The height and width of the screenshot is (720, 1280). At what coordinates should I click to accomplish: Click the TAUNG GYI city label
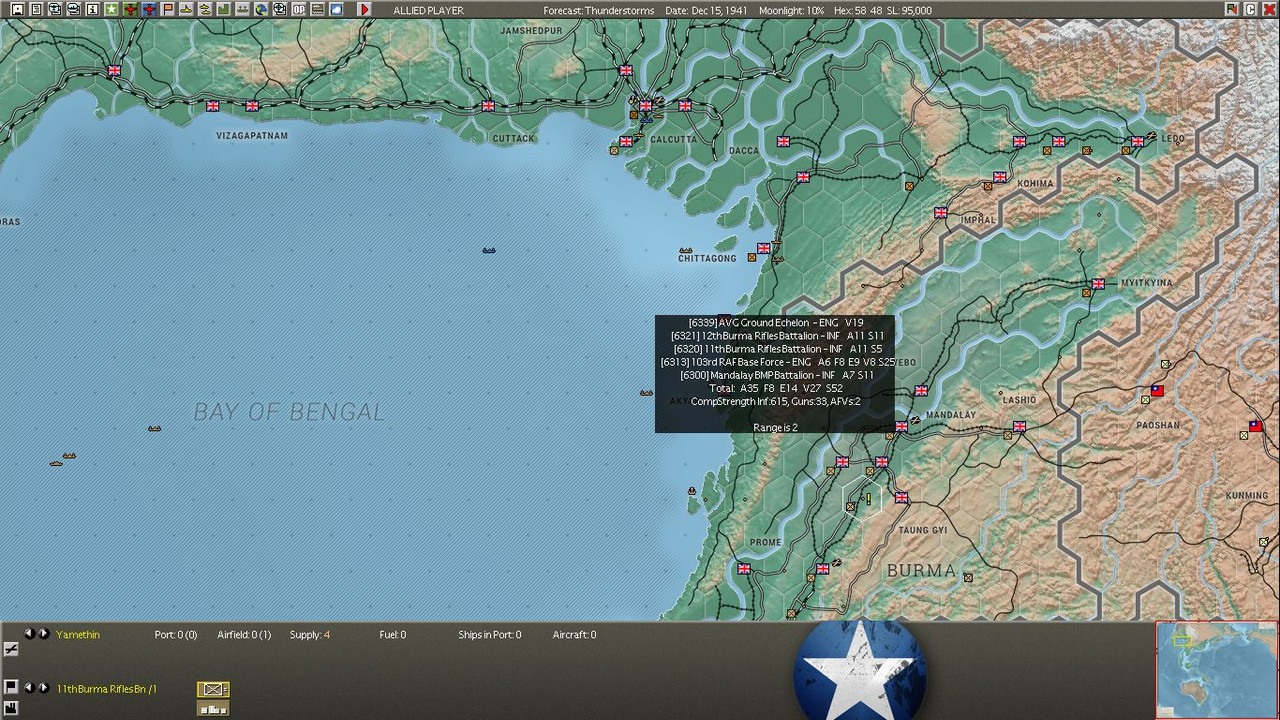click(x=923, y=530)
